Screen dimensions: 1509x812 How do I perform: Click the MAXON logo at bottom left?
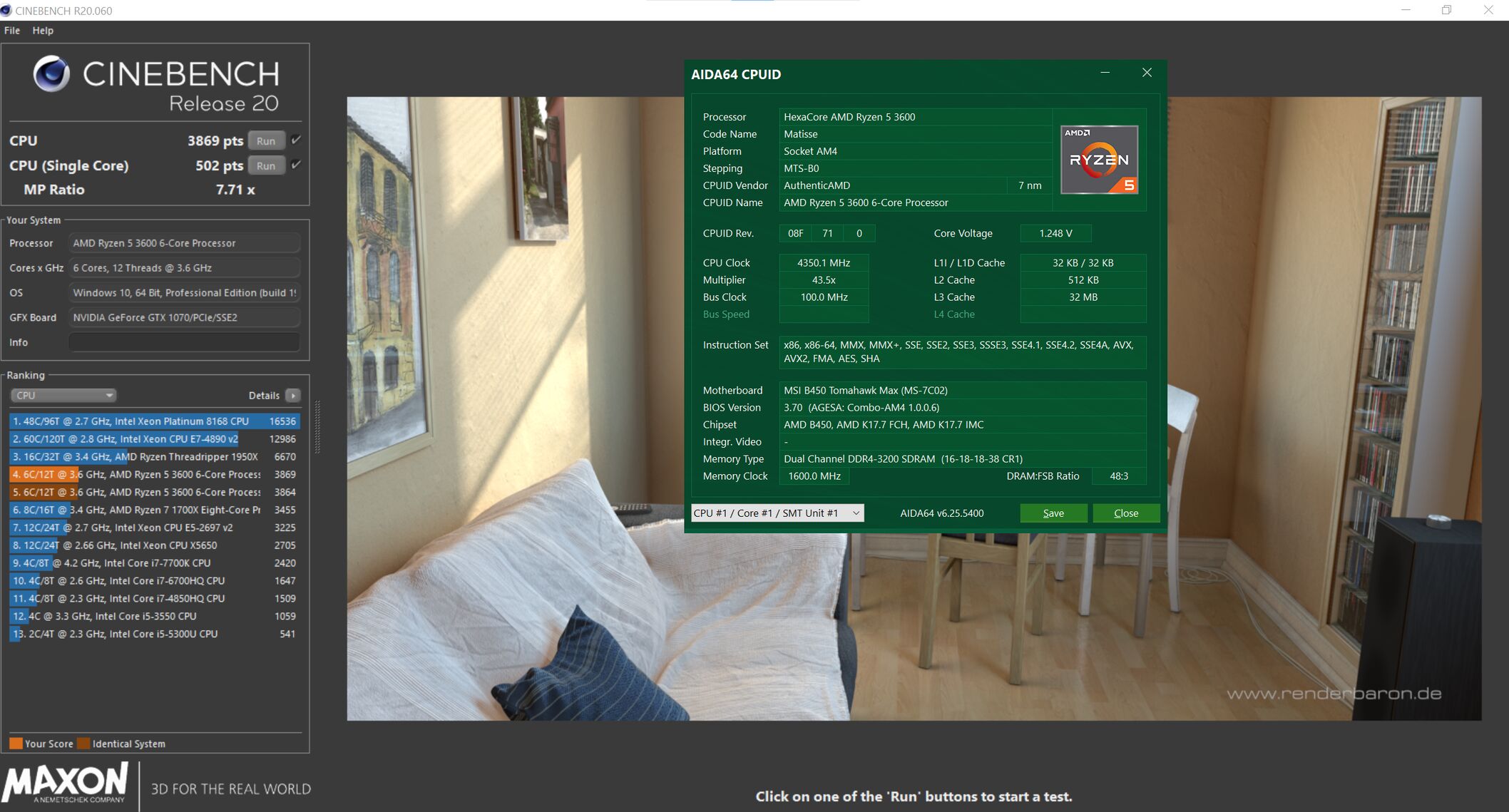click(x=66, y=781)
